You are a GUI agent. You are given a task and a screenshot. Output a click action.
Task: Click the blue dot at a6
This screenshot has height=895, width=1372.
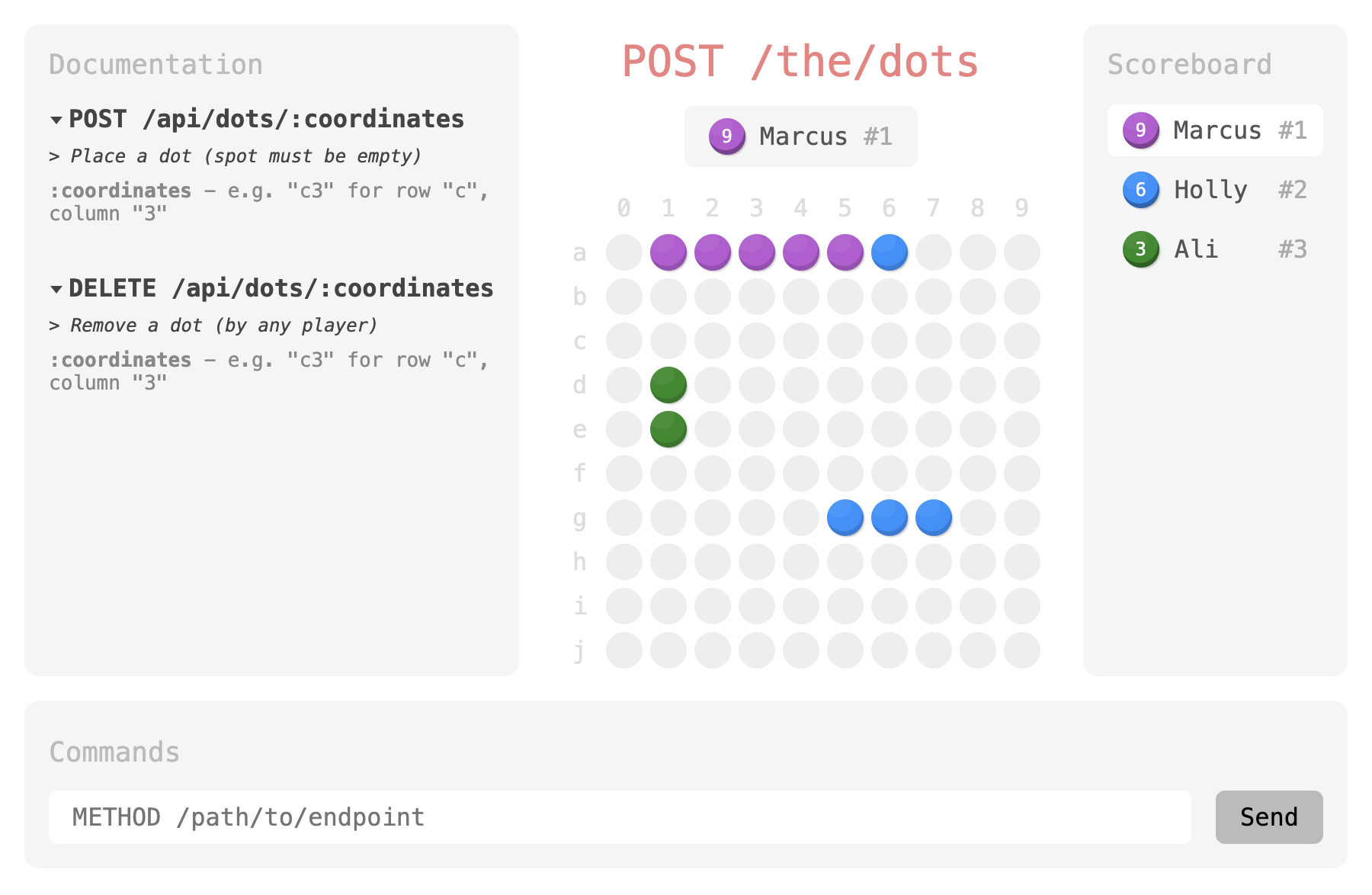click(x=890, y=252)
